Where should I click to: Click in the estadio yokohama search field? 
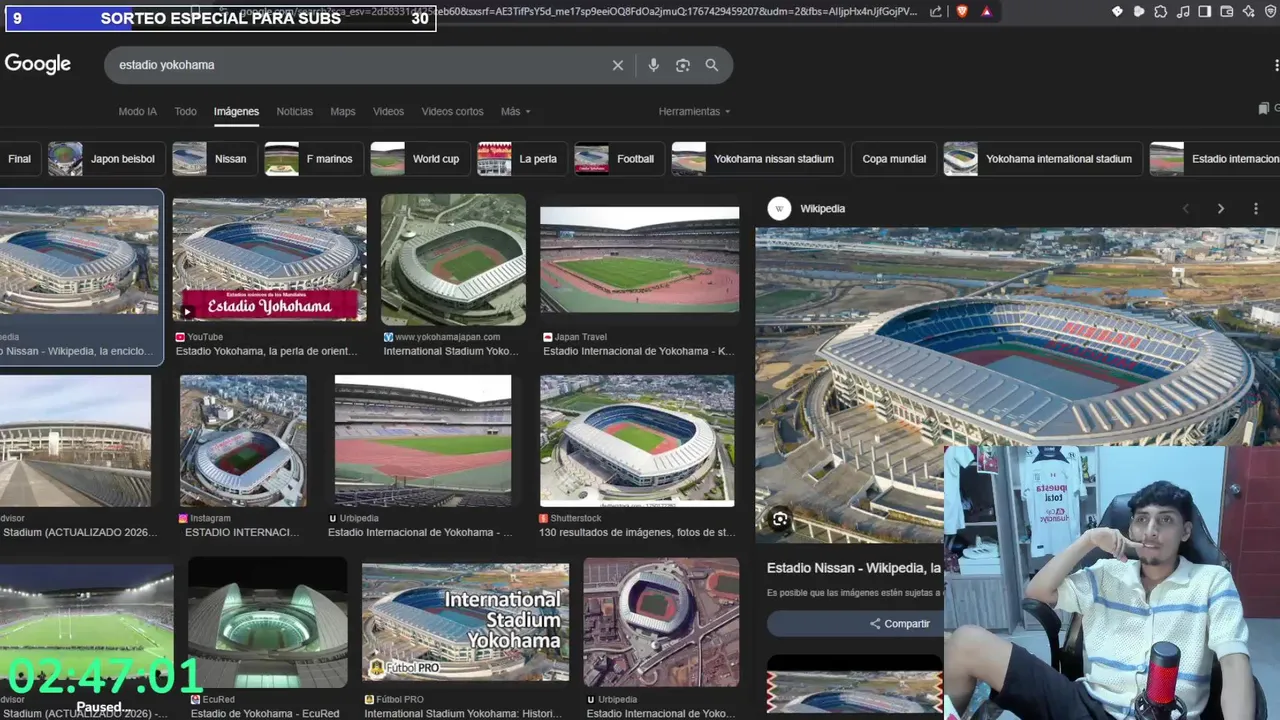coord(360,65)
